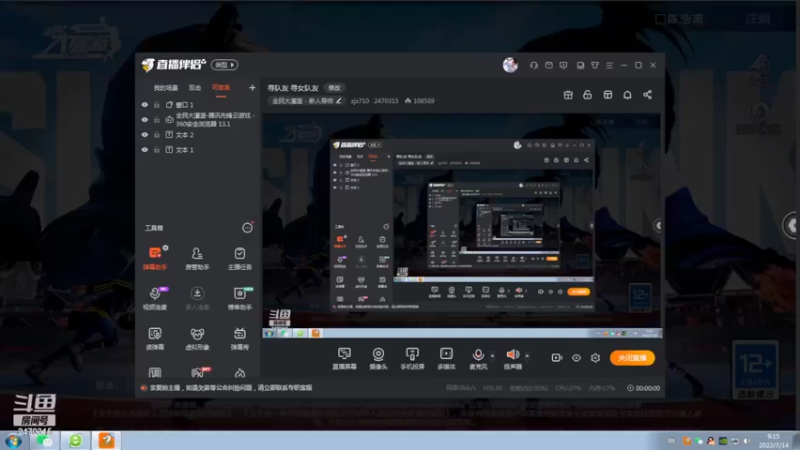800x450 pixels.
Task: Select the 可改名 scene tab
Action: tap(221, 88)
